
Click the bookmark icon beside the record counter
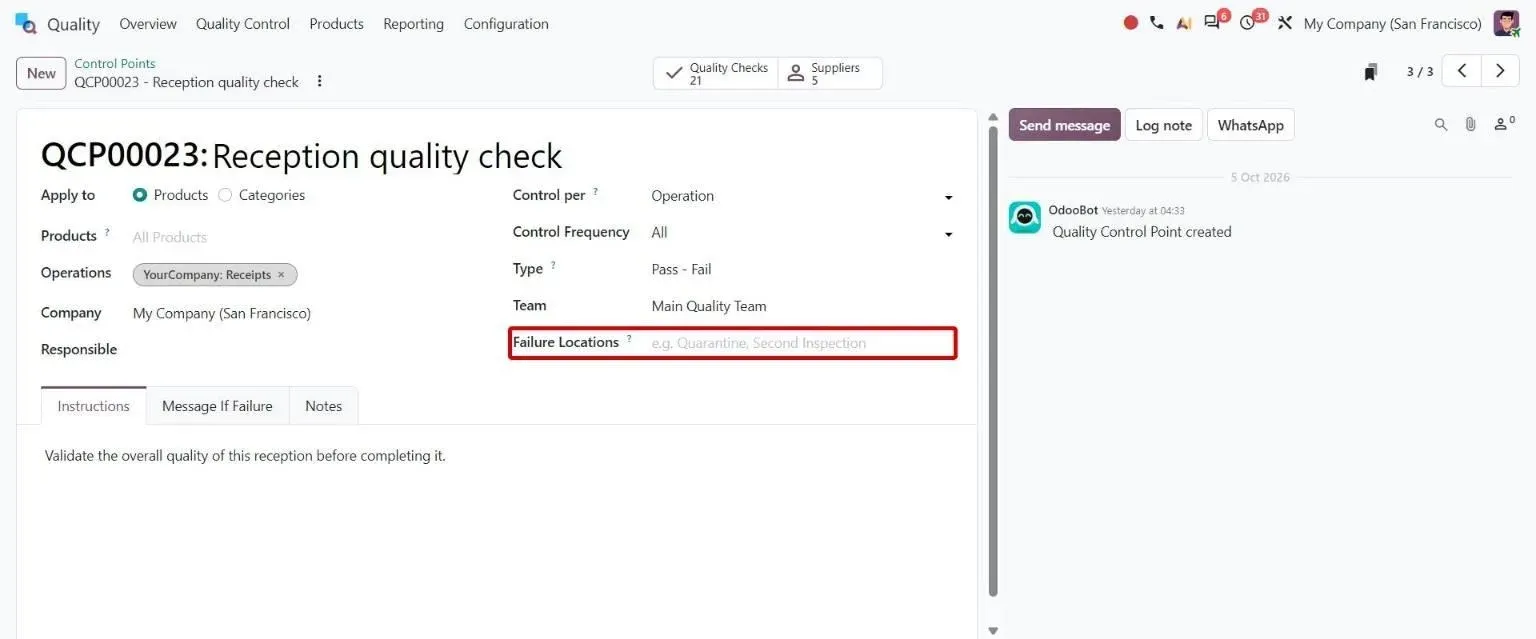pyautogui.click(x=1371, y=72)
